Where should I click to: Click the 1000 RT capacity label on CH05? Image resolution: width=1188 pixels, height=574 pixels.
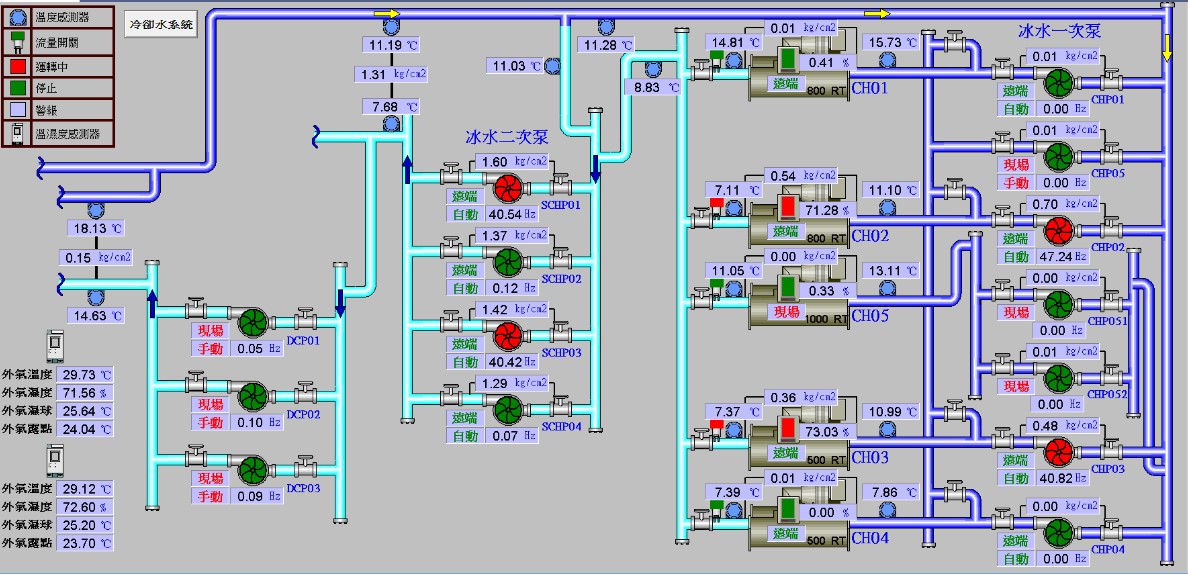[826, 320]
